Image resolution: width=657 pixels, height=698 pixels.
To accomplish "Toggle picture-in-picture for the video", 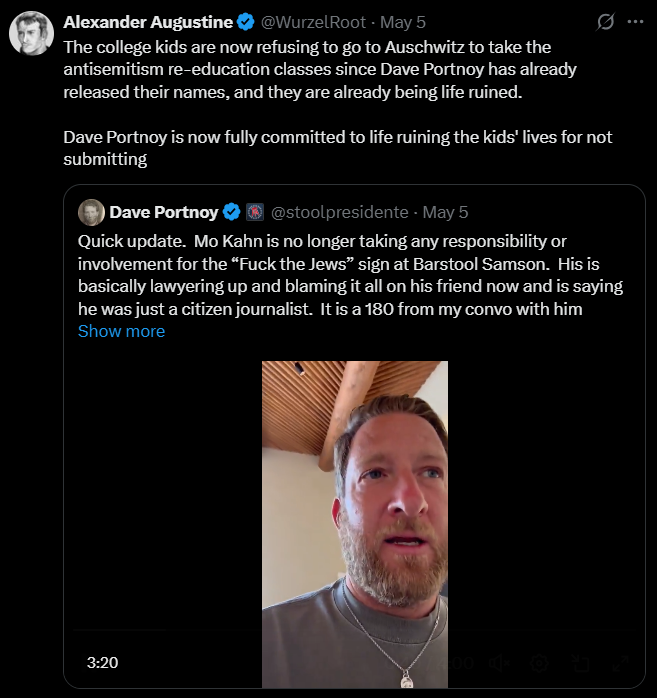I will pyautogui.click(x=580, y=662).
